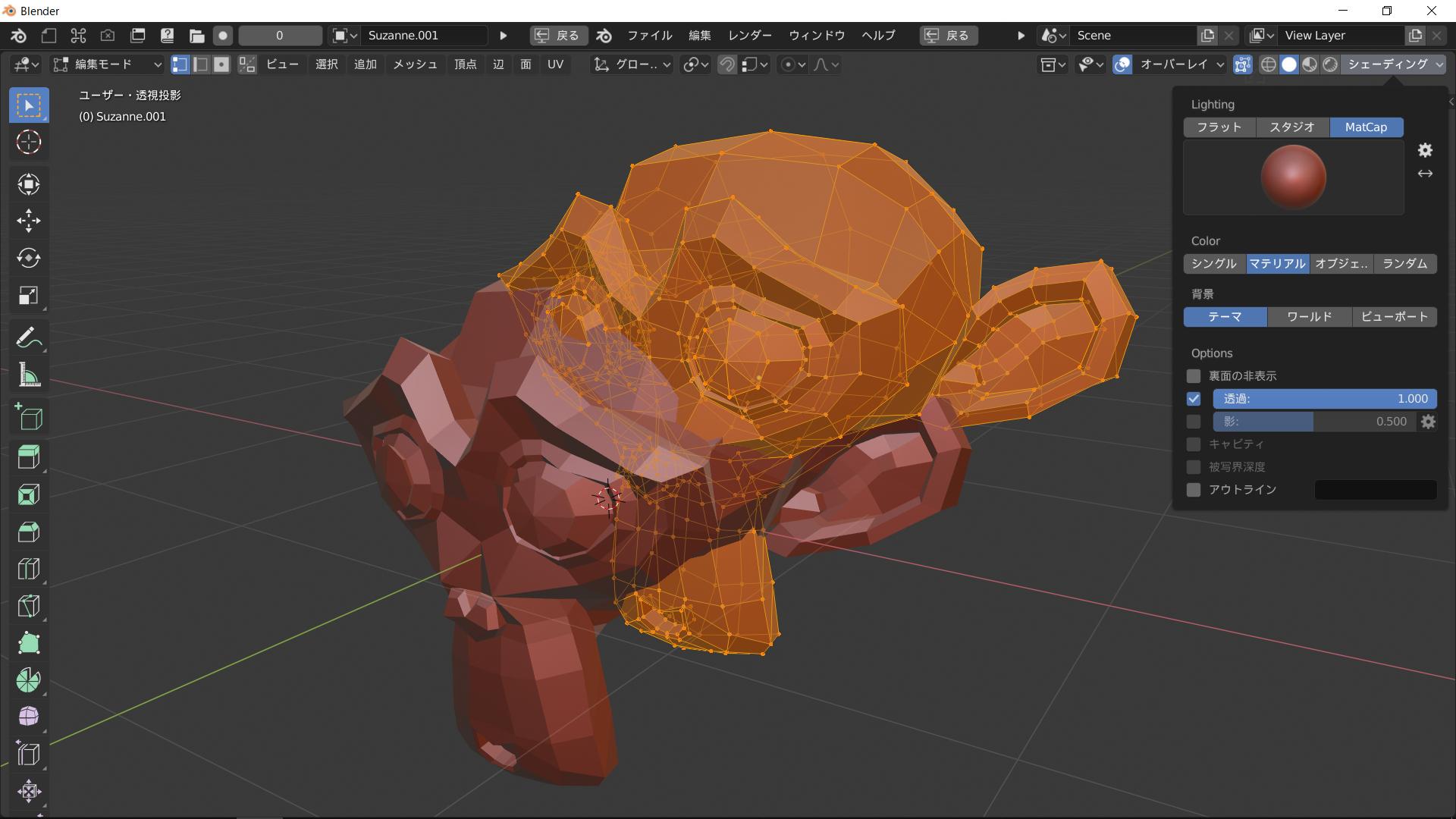Uncheck the 透過 X-ray checkbox

pyautogui.click(x=1194, y=399)
